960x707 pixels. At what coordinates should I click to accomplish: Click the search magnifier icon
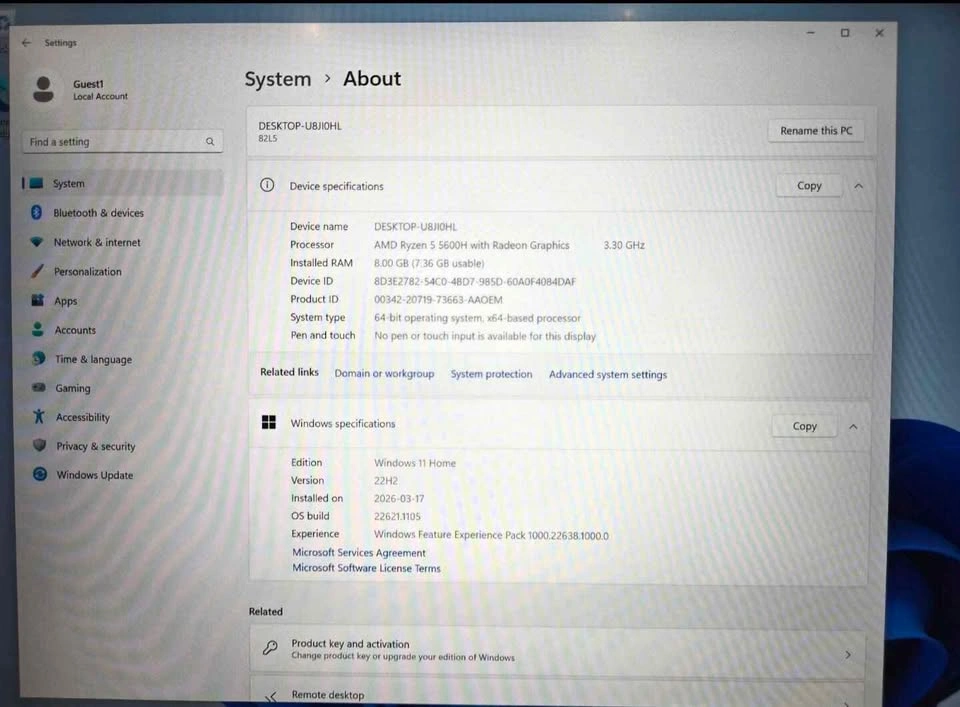[x=210, y=142]
